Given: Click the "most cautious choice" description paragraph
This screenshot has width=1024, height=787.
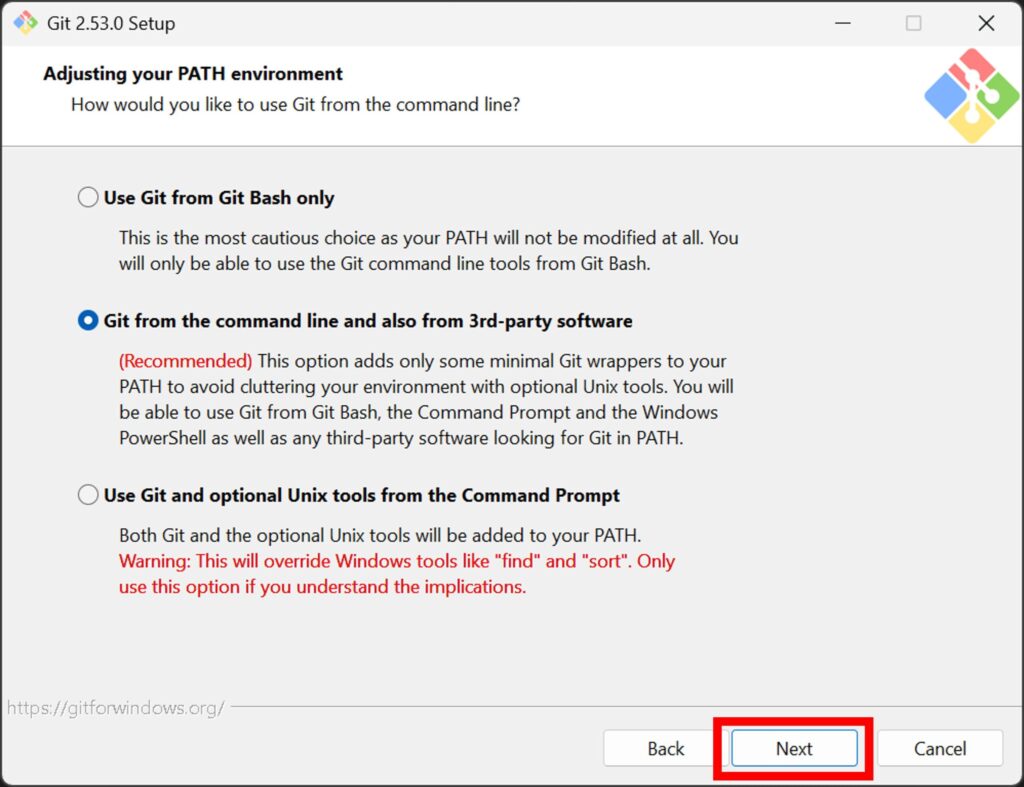Looking at the screenshot, I should coord(428,251).
